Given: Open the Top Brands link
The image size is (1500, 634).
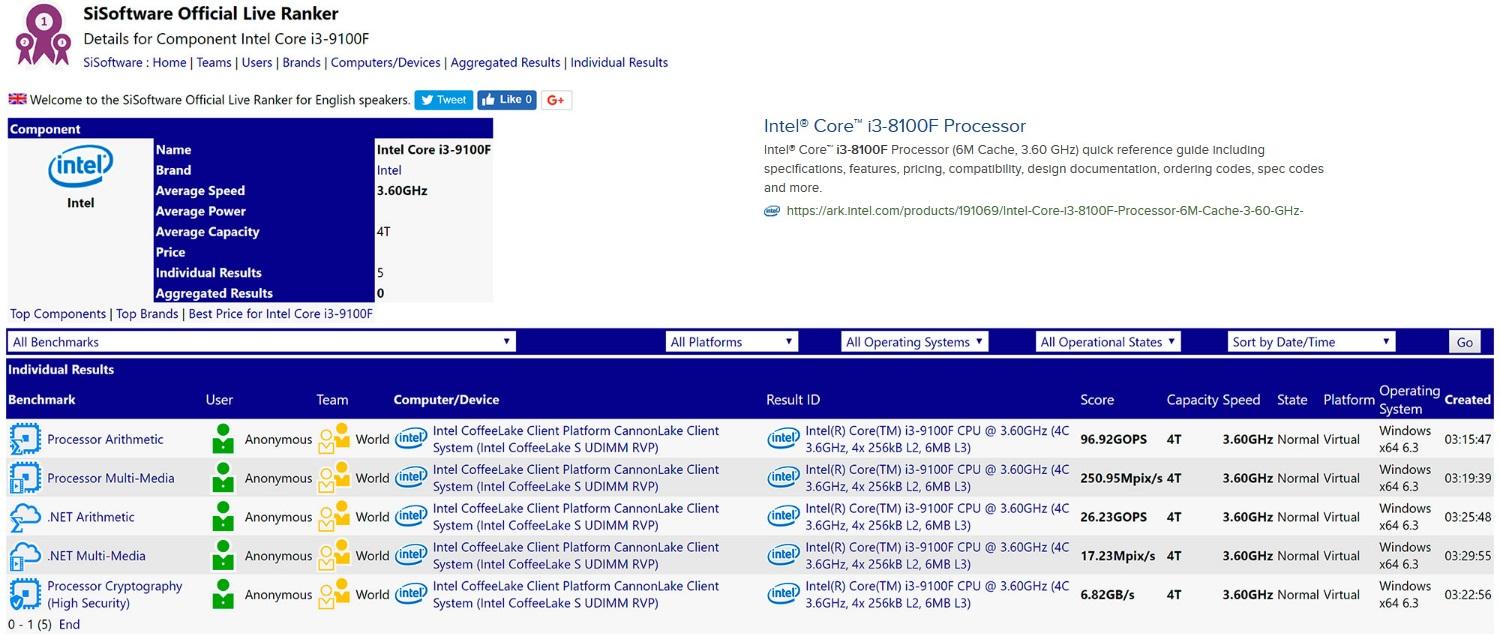Looking at the screenshot, I should click(148, 314).
